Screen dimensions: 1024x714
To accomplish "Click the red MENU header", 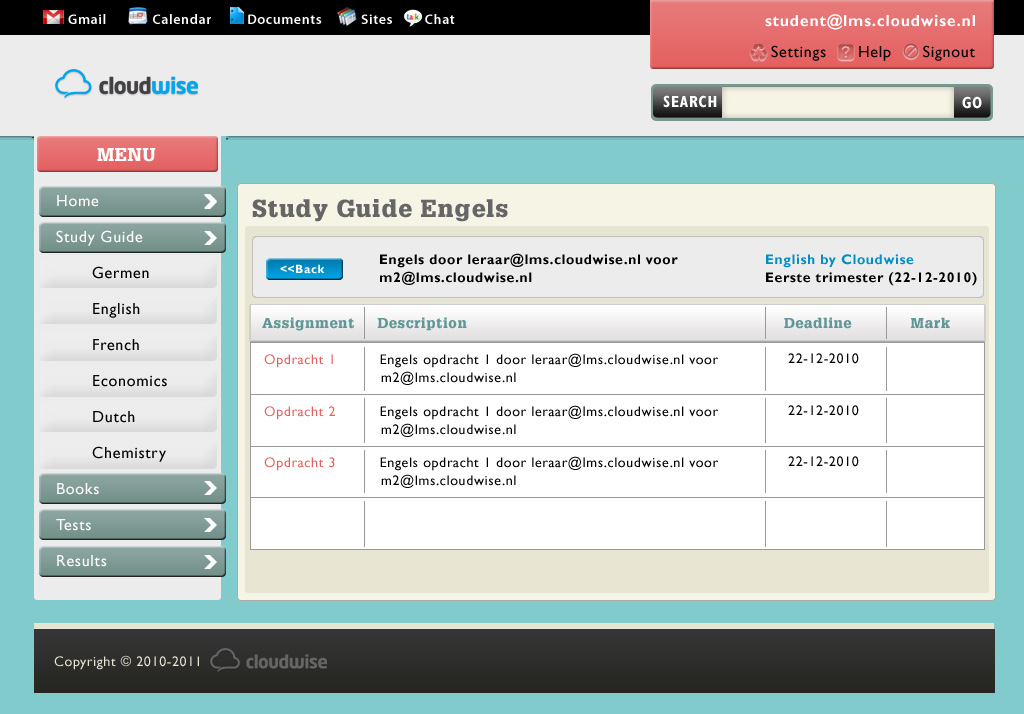I will (127, 154).
